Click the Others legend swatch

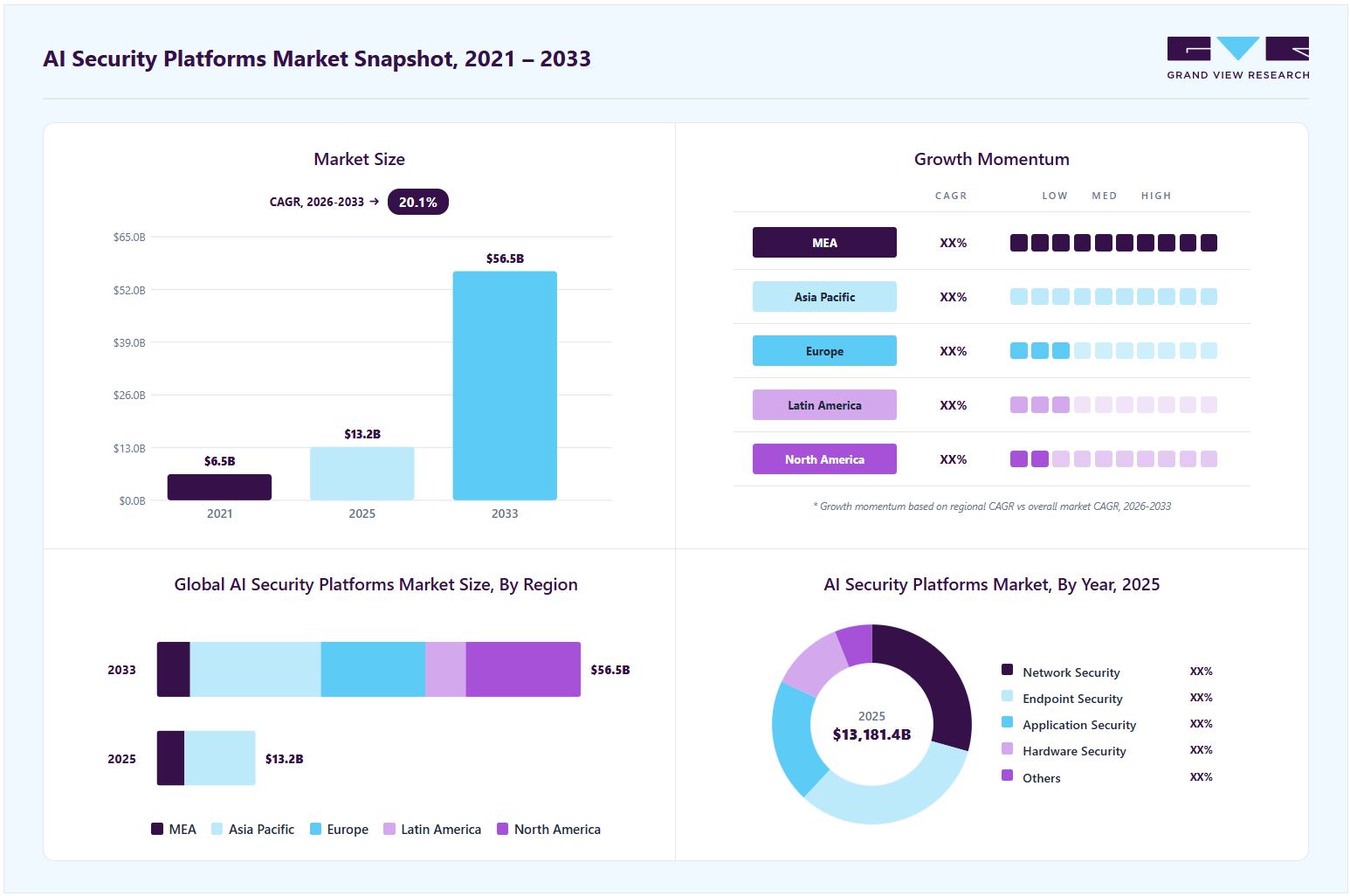tap(1007, 775)
